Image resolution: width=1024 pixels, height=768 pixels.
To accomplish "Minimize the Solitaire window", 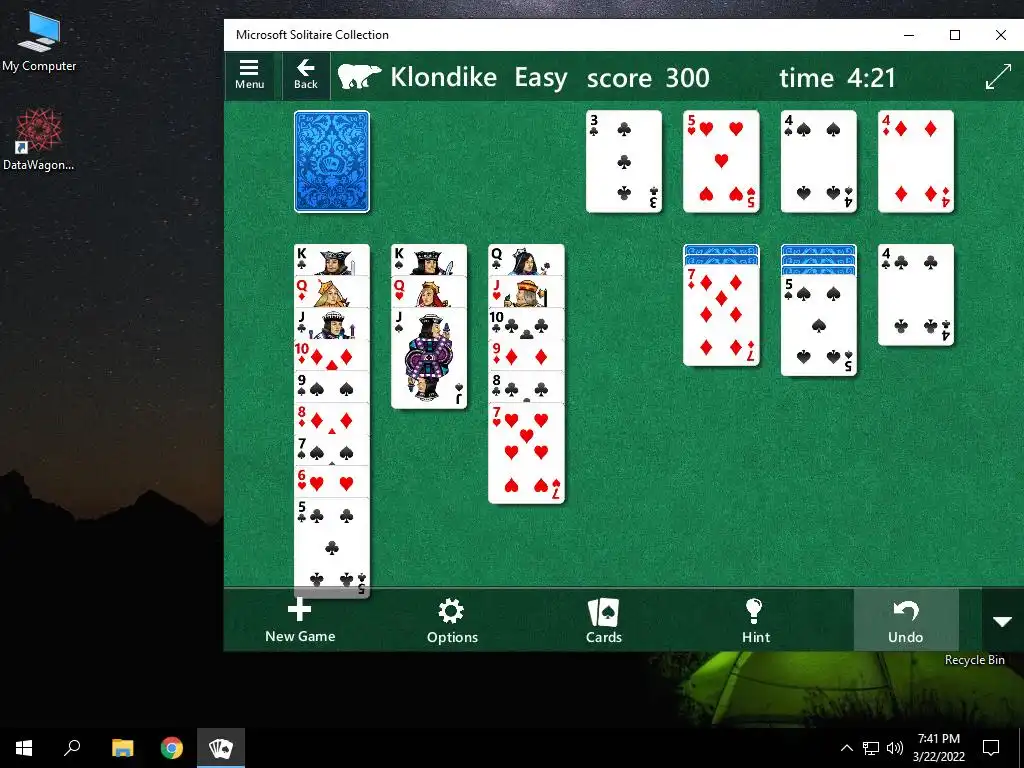I will point(909,35).
